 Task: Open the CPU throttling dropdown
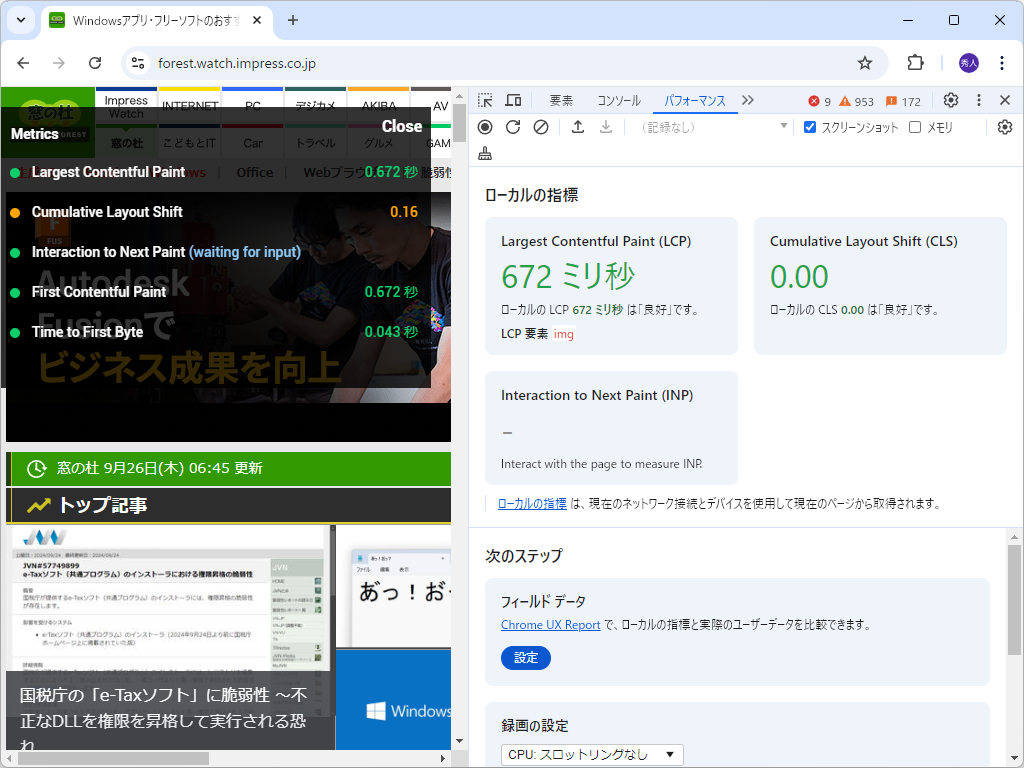pos(592,754)
